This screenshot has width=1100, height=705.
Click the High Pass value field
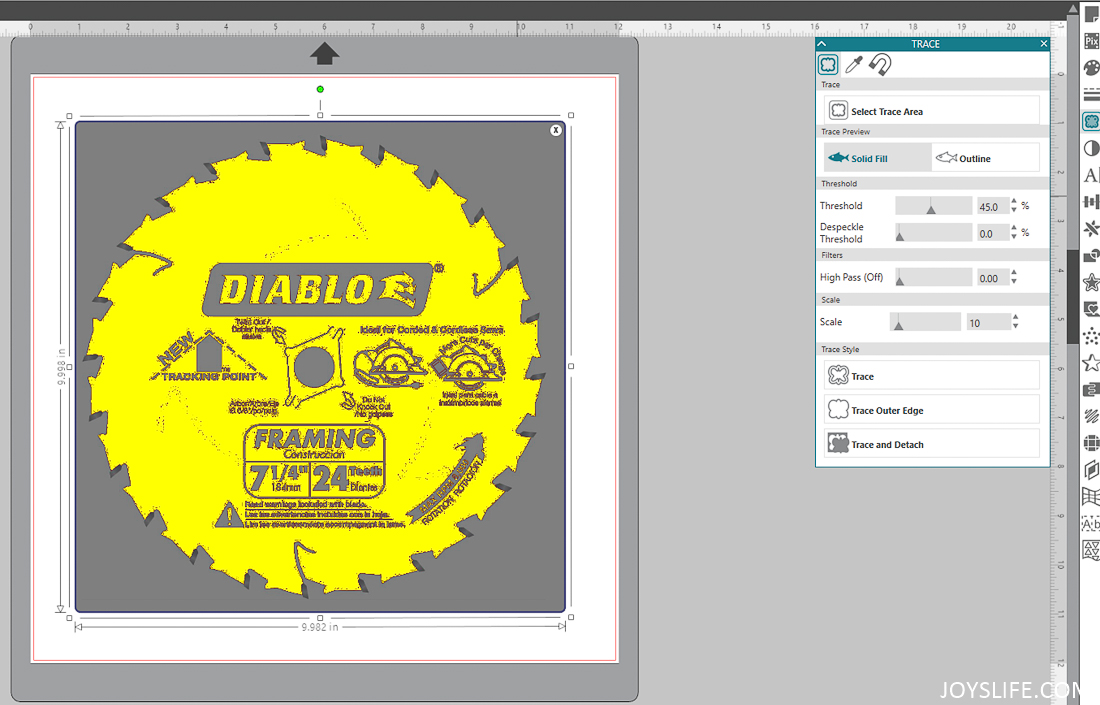coord(993,278)
